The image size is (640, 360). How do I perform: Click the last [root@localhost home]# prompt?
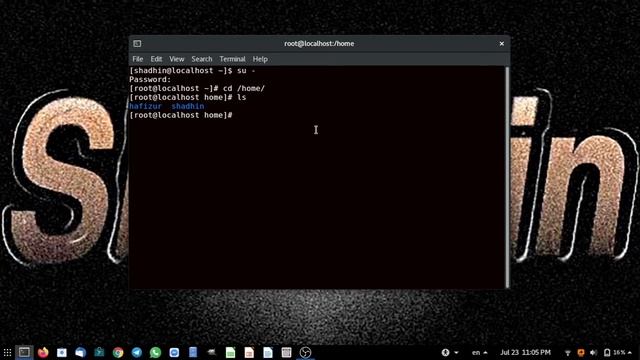(181, 115)
